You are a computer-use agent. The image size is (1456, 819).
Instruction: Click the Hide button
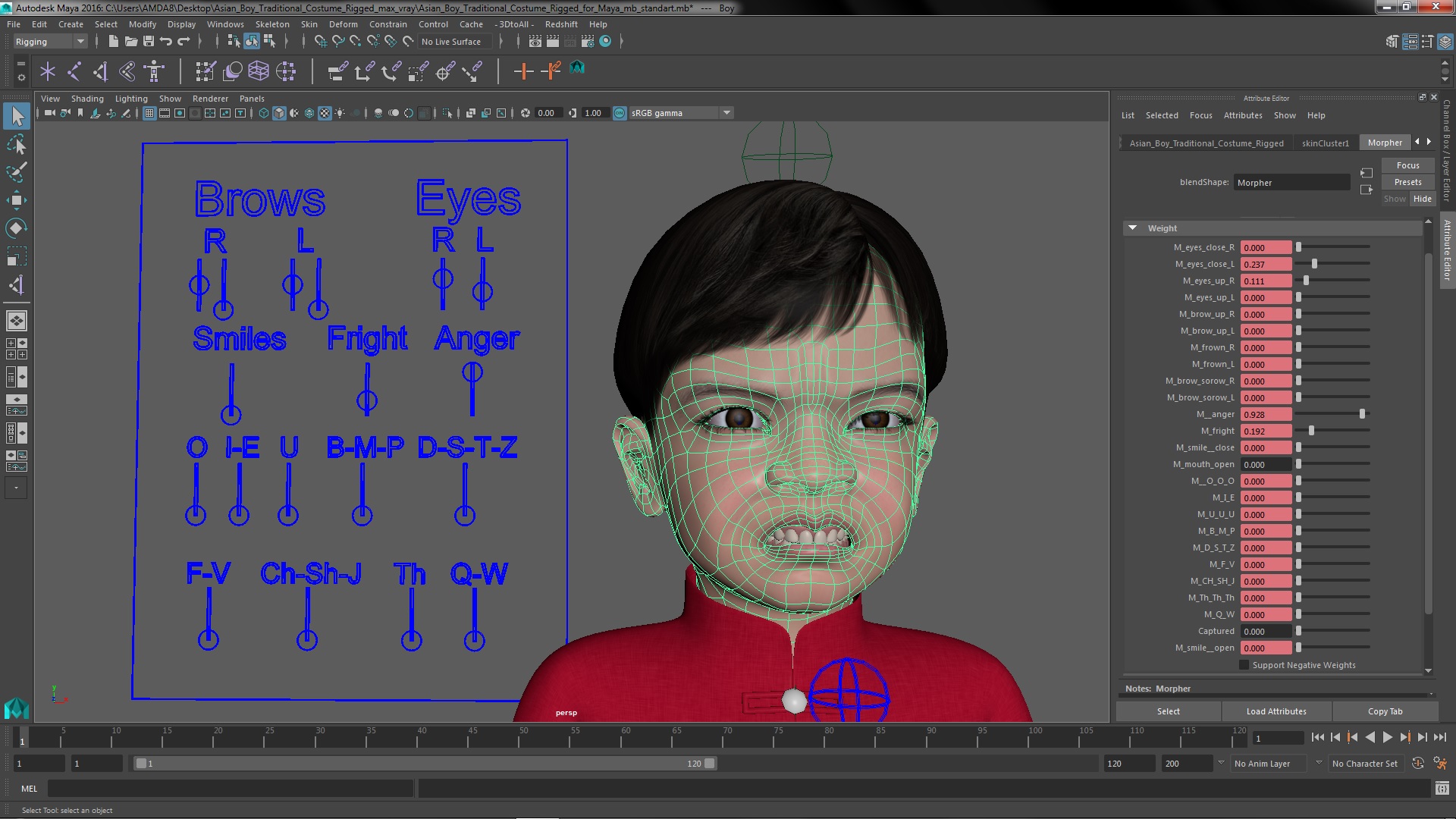pos(1422,199)
